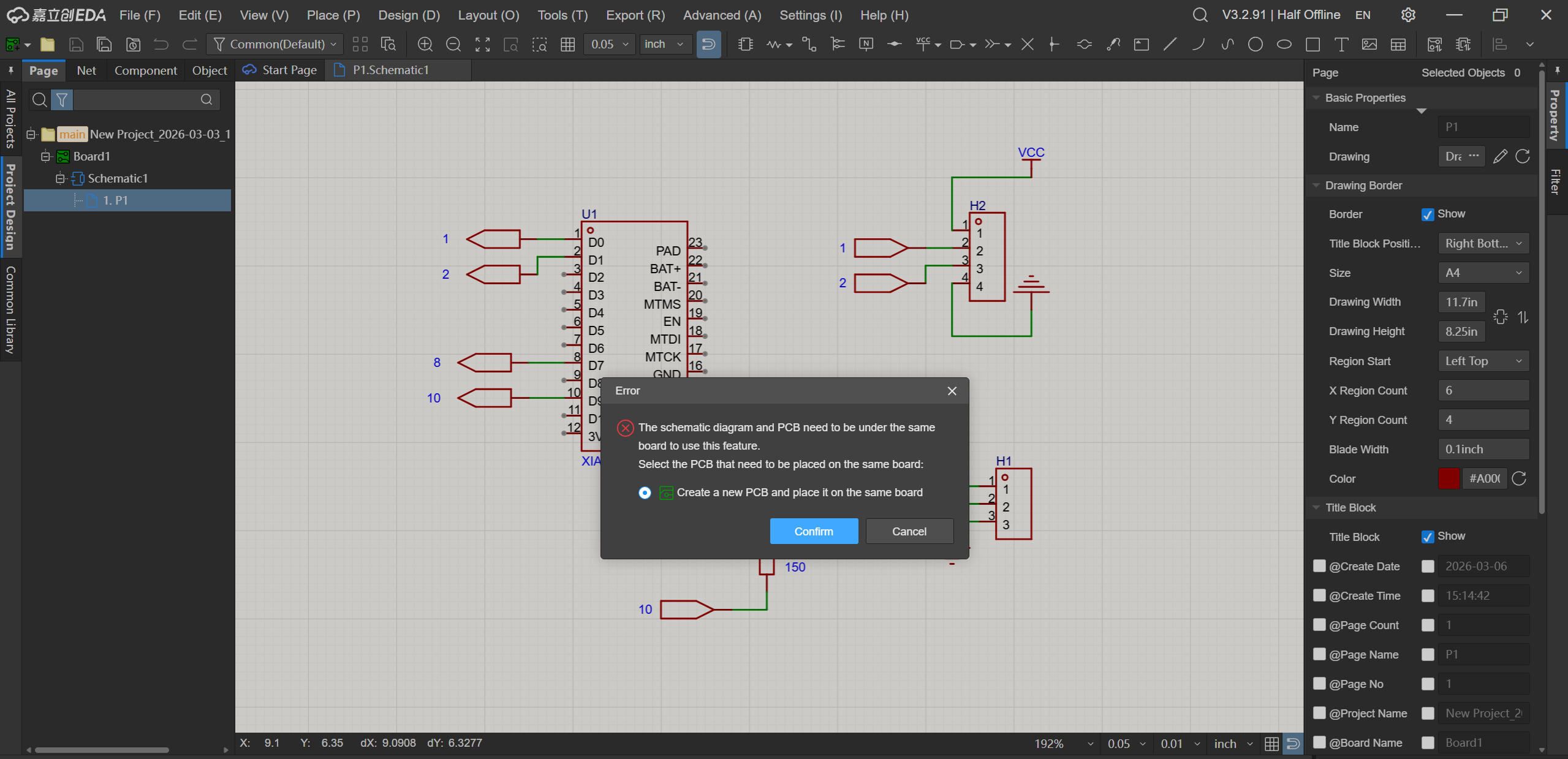1568x759 pixels.
Task: Collapse the Board1 tree node
Action: coord(45,156)
